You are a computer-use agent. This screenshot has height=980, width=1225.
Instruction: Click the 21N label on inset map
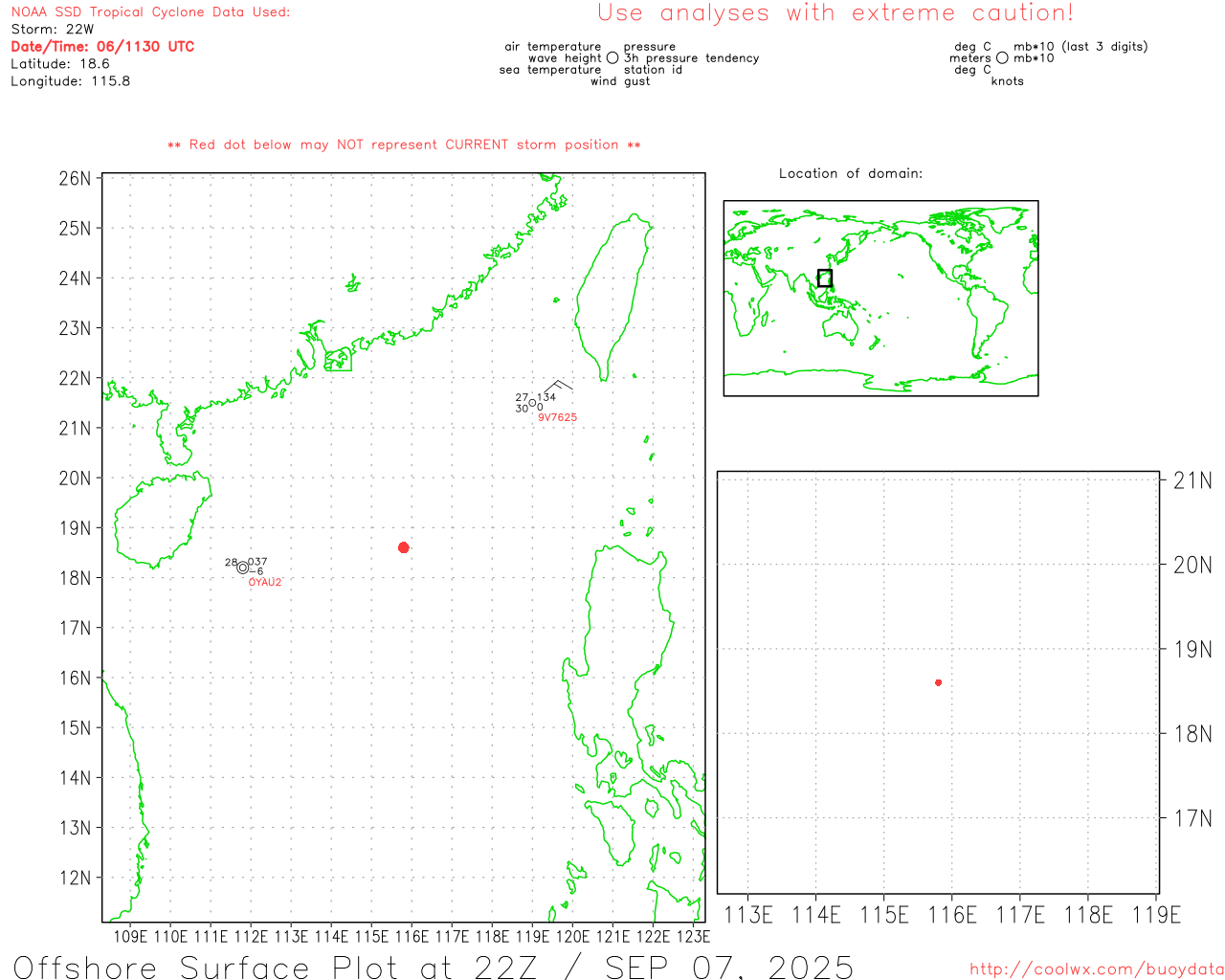(1192, 480)
